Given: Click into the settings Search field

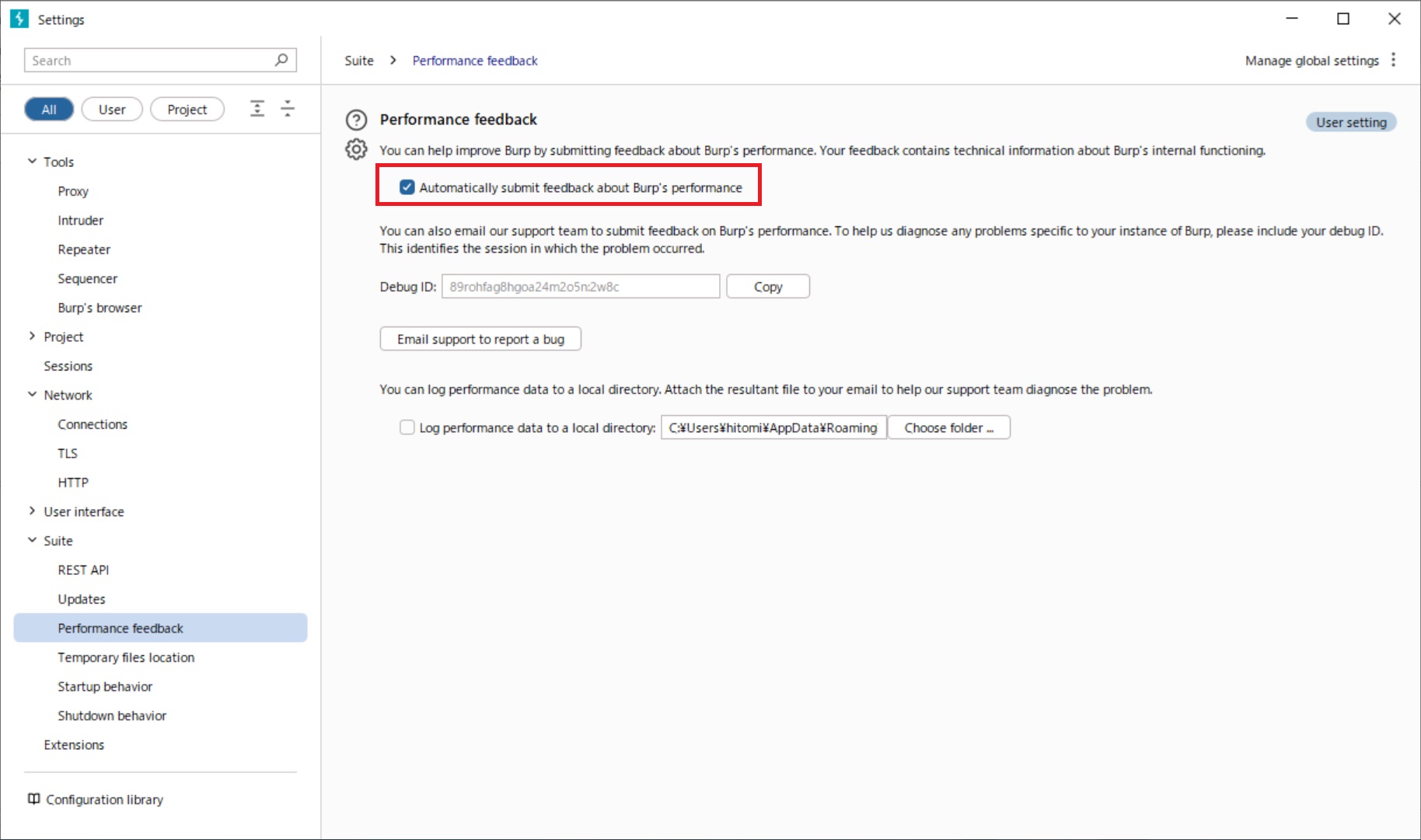Looking at the screenshot, I should tap(160, 60).
